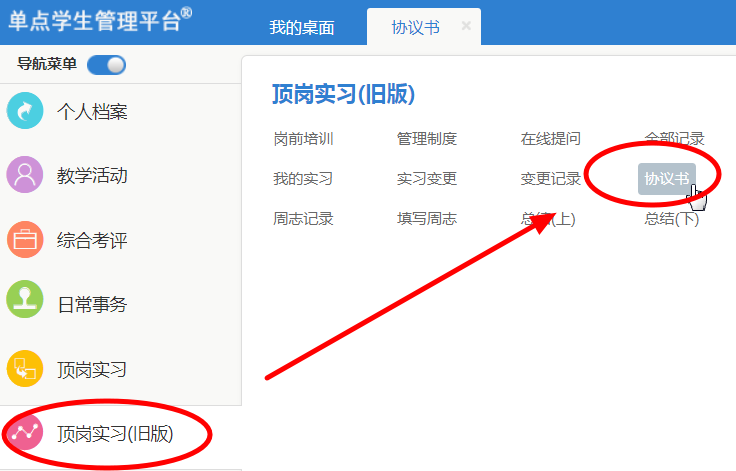
Task: Open the 在线提问 link
Action: (551, 139)
